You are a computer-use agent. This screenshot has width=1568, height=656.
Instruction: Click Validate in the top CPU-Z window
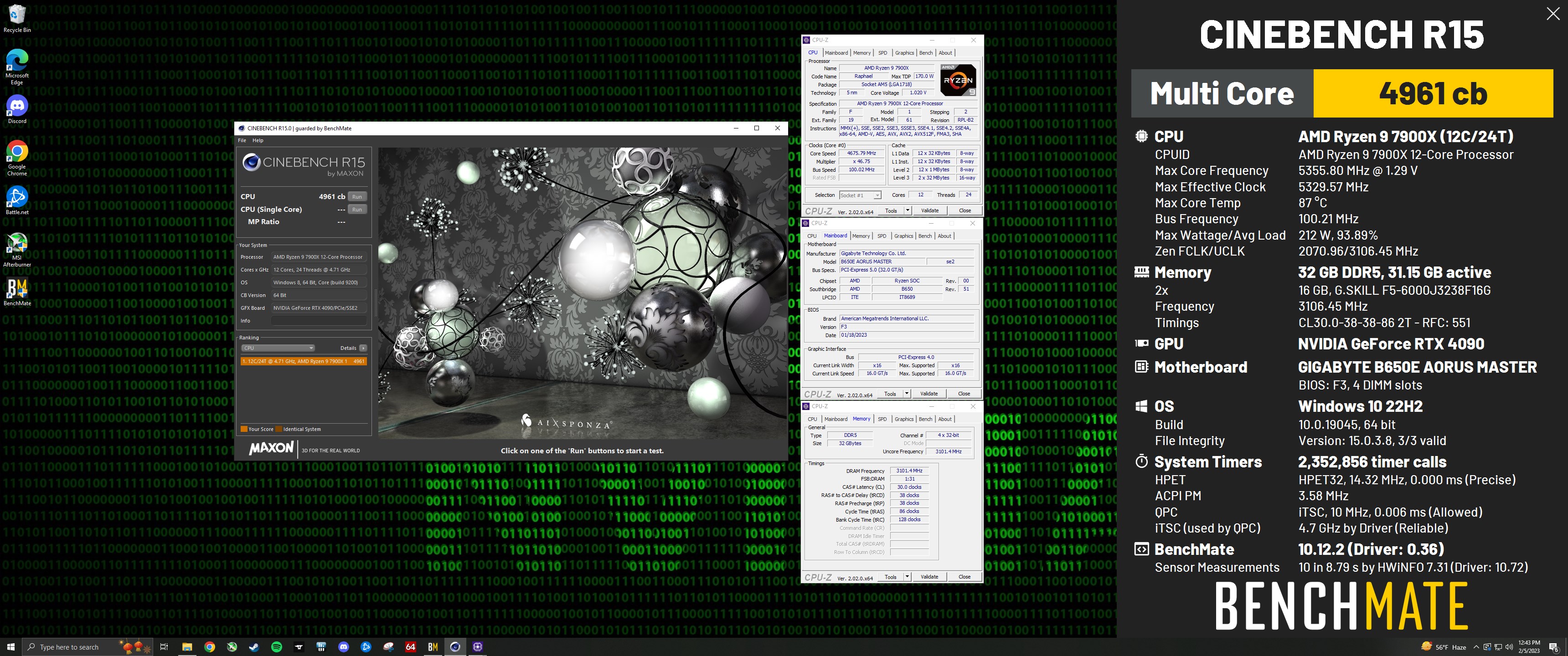(929, 210)
